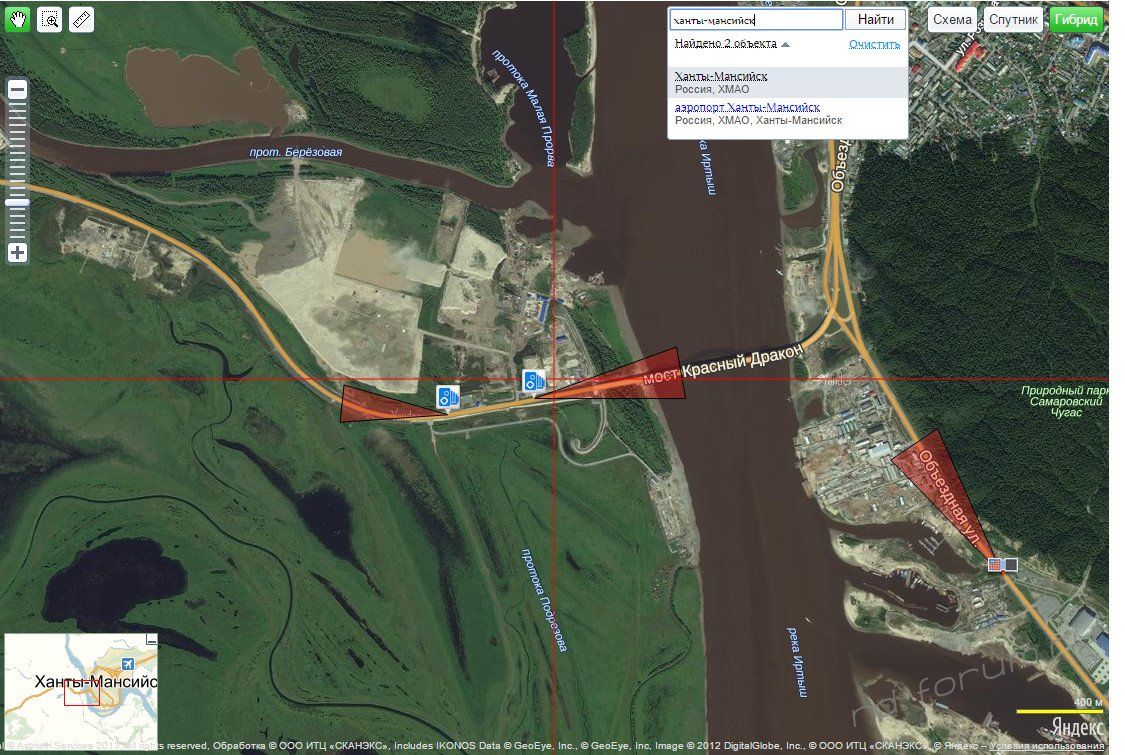Click the Яндекс logo
This screenshot has width=1125, height=755.
1077,727
